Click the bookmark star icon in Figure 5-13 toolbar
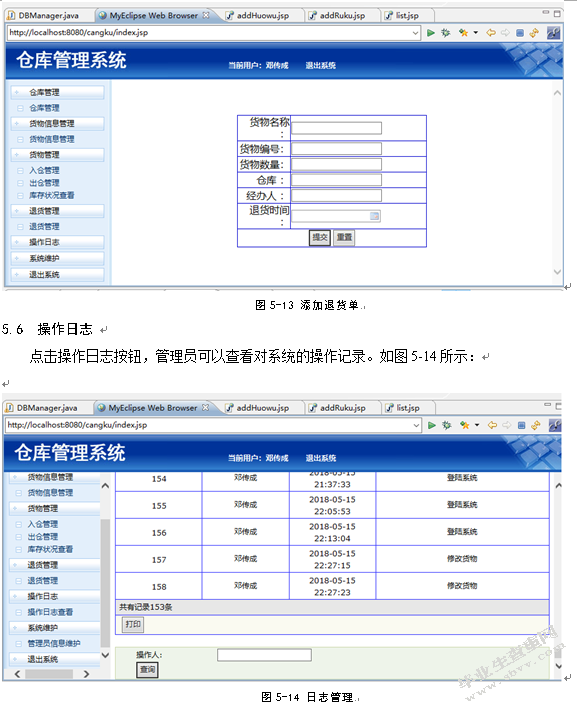The image size is (577, 707). [x=463, y=32]
